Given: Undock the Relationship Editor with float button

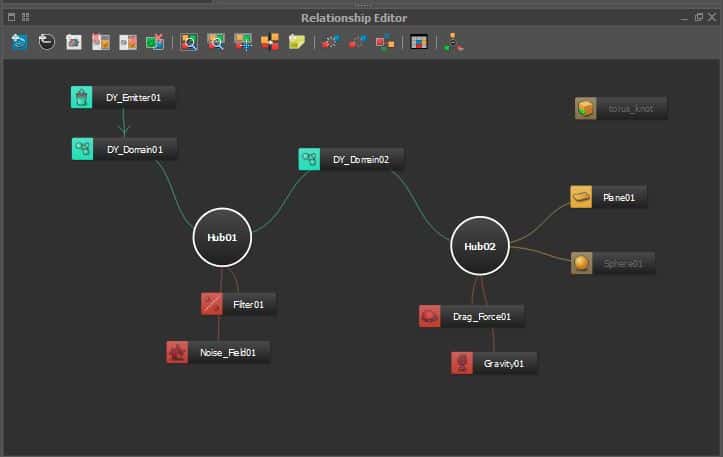Looking at the screenshot, I should (699, 18).
